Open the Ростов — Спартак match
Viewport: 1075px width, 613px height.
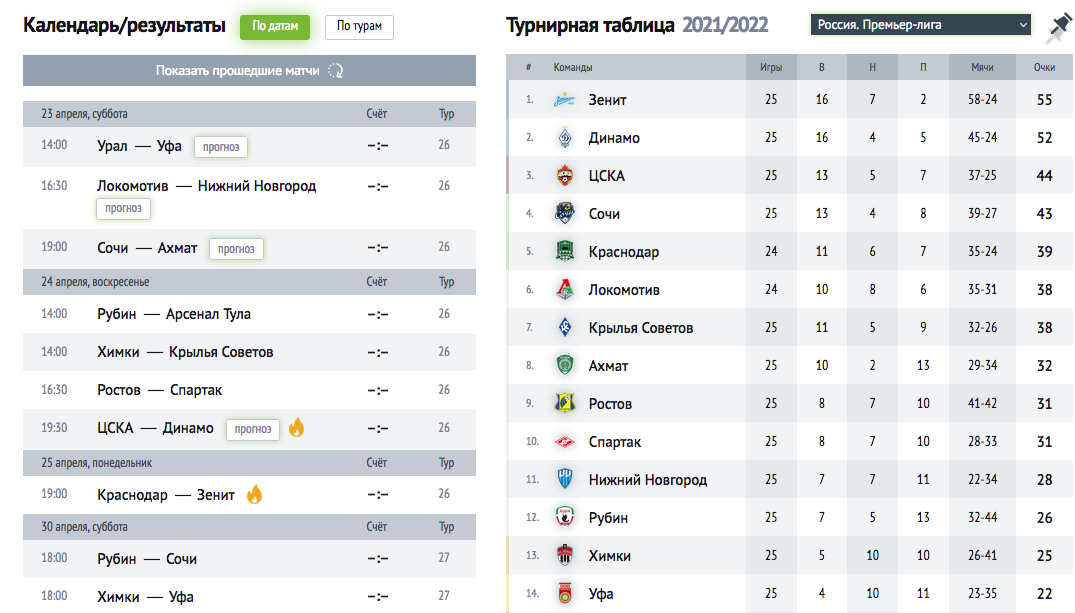160,390
